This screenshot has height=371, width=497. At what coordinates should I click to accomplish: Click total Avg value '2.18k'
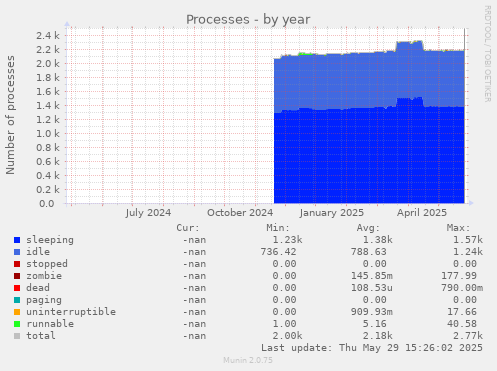(378, 336)
